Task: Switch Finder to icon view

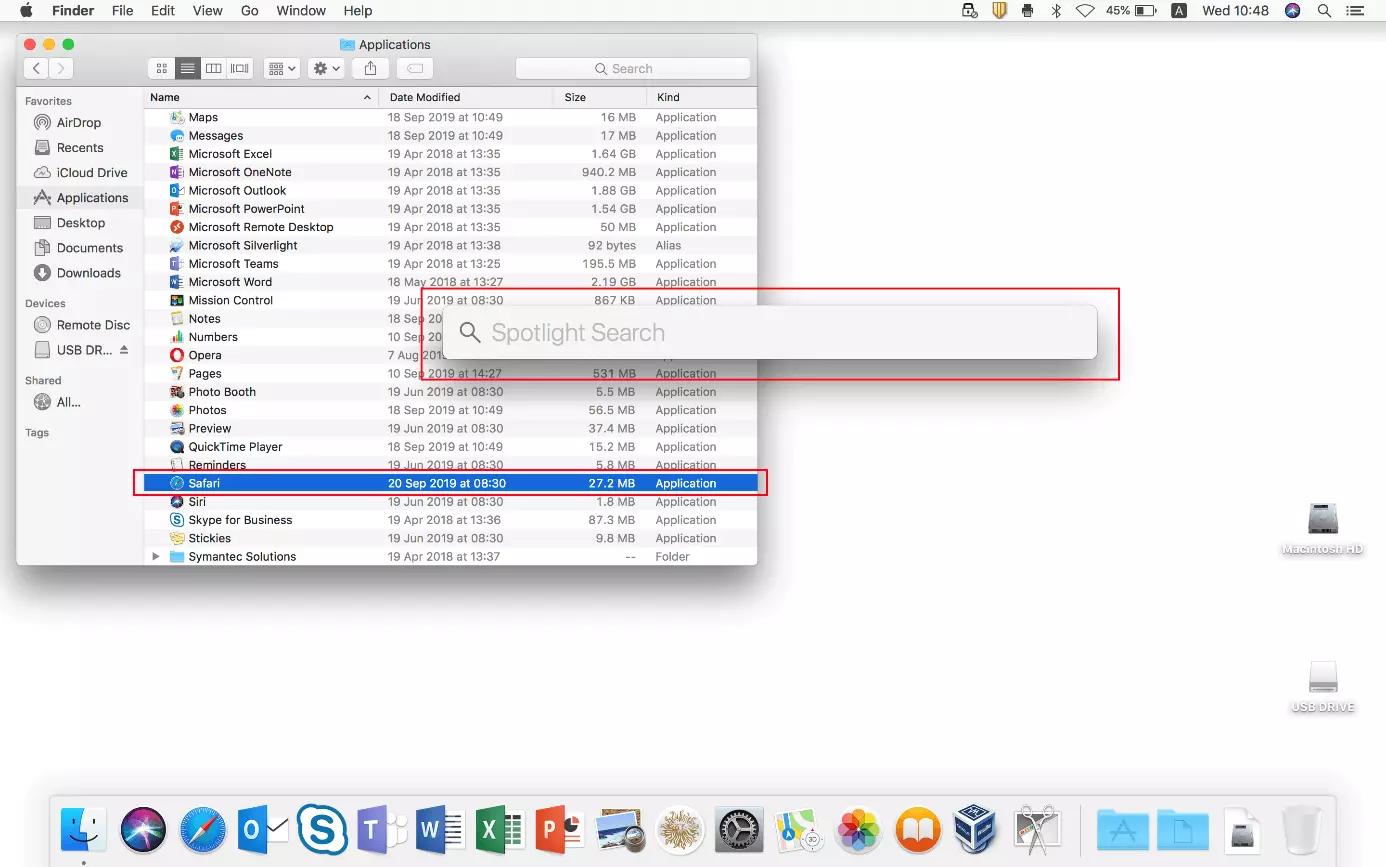Action: [162, 68]
